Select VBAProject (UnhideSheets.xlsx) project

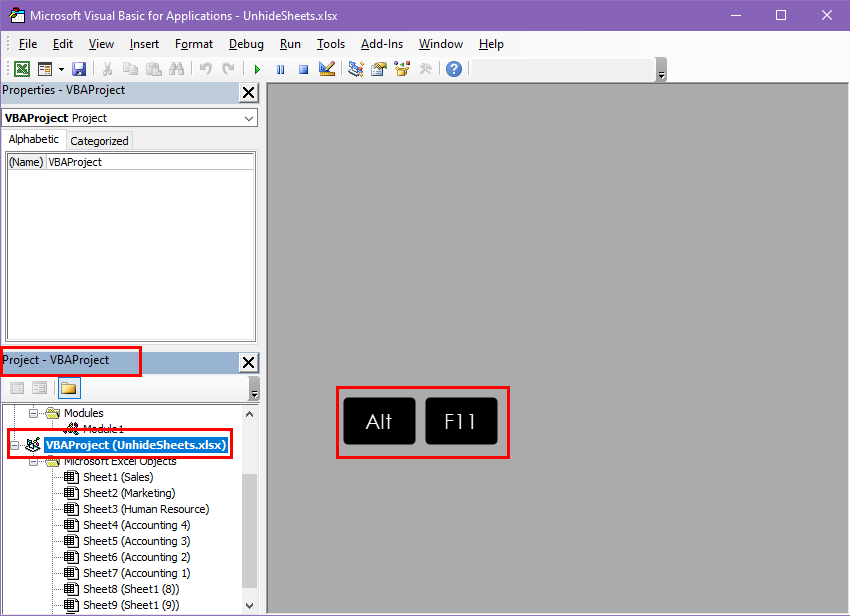pos(136,445)
